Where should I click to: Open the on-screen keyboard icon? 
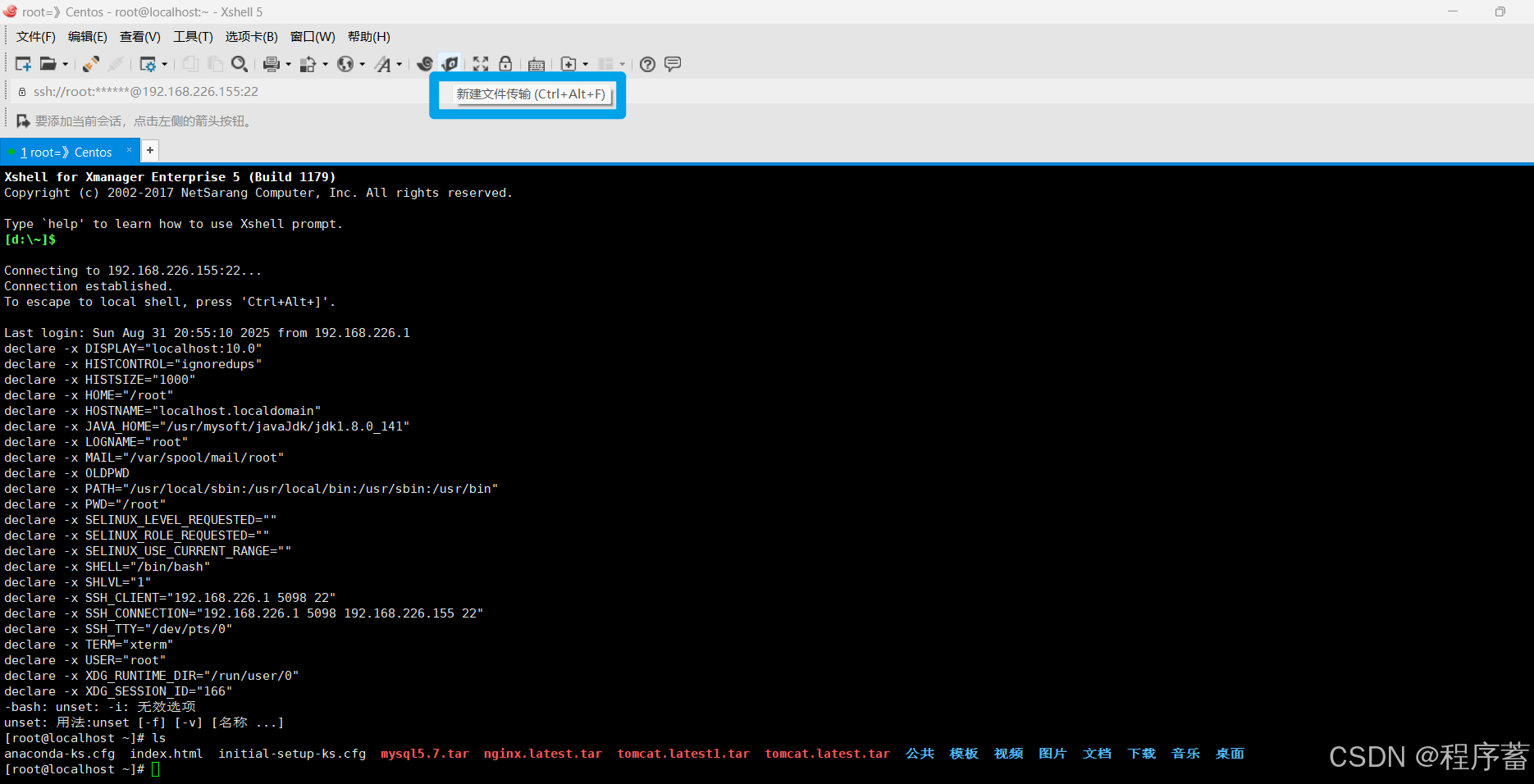coord(536,63)
